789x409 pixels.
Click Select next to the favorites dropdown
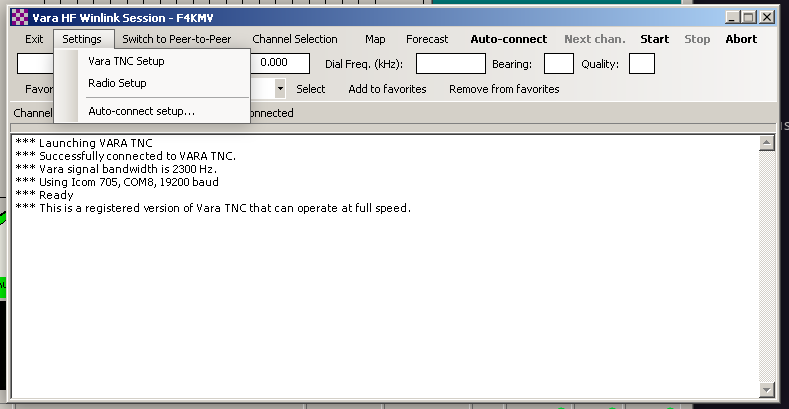(x=311, y=89)
